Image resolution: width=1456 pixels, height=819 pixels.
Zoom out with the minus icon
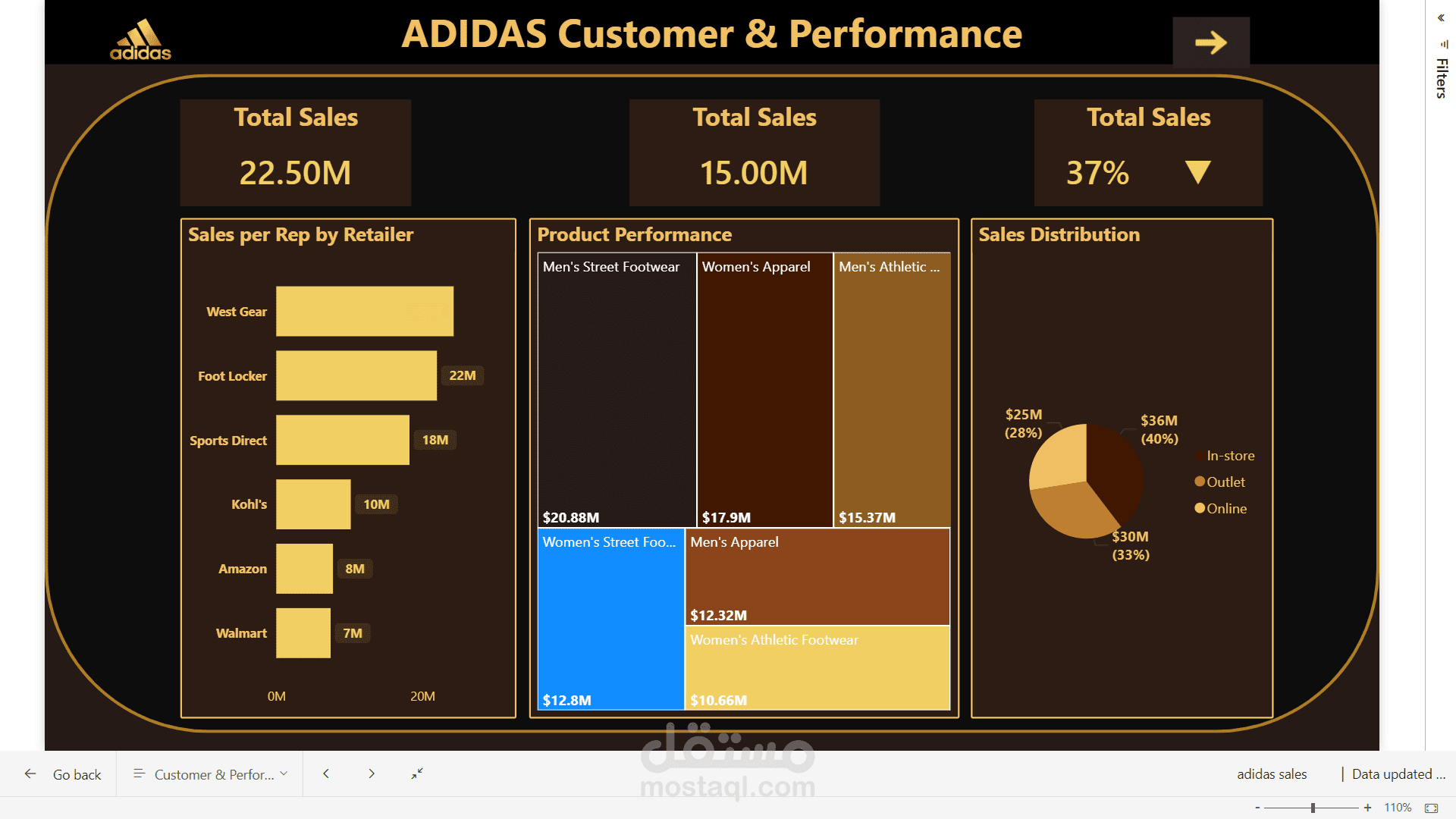coord(1257,808)
